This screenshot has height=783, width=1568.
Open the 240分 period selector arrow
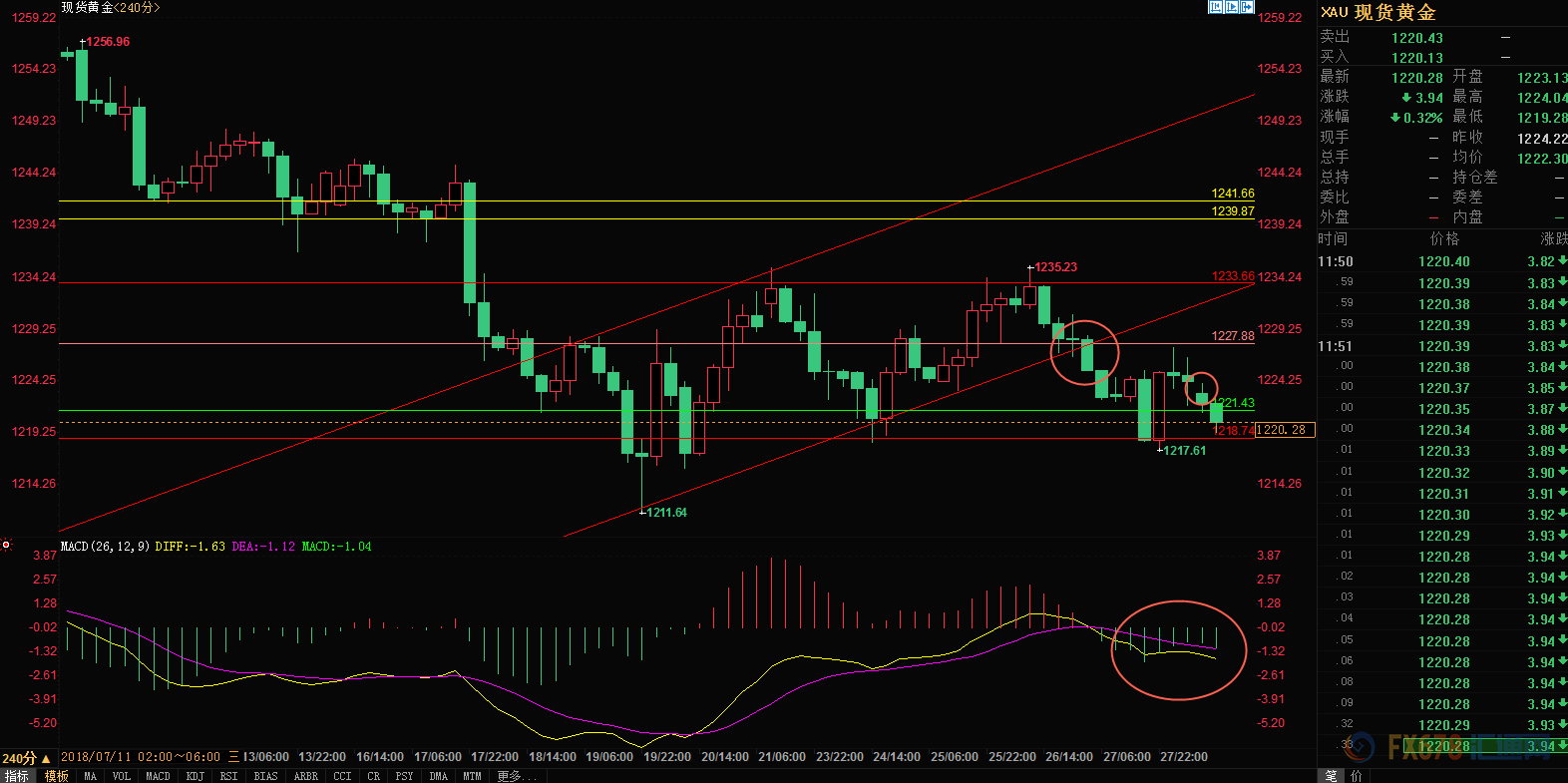coord(45,759)
